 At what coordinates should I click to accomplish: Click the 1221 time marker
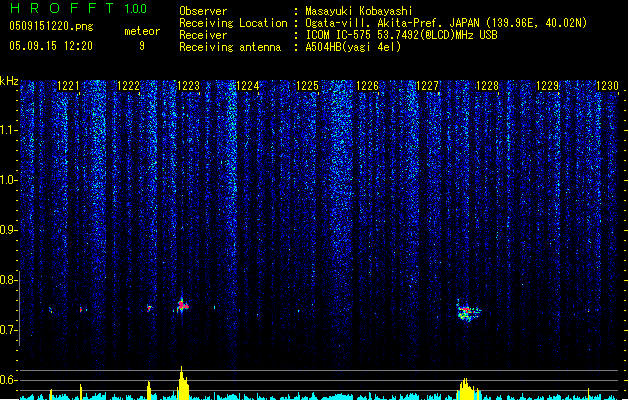[x=68, y=85]
